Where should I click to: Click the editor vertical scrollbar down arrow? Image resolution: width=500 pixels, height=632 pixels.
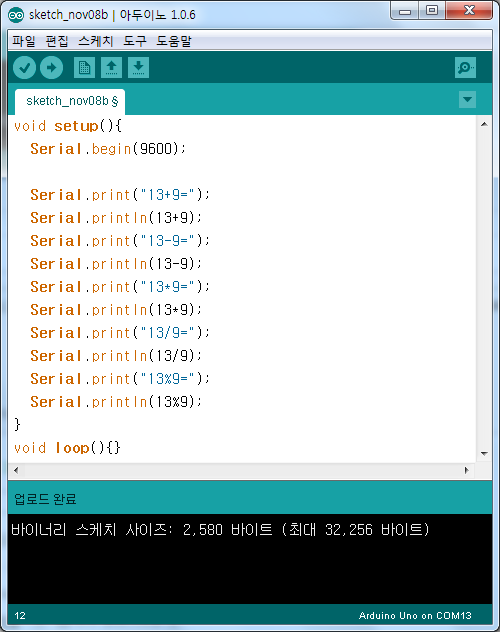coord(484,454)
